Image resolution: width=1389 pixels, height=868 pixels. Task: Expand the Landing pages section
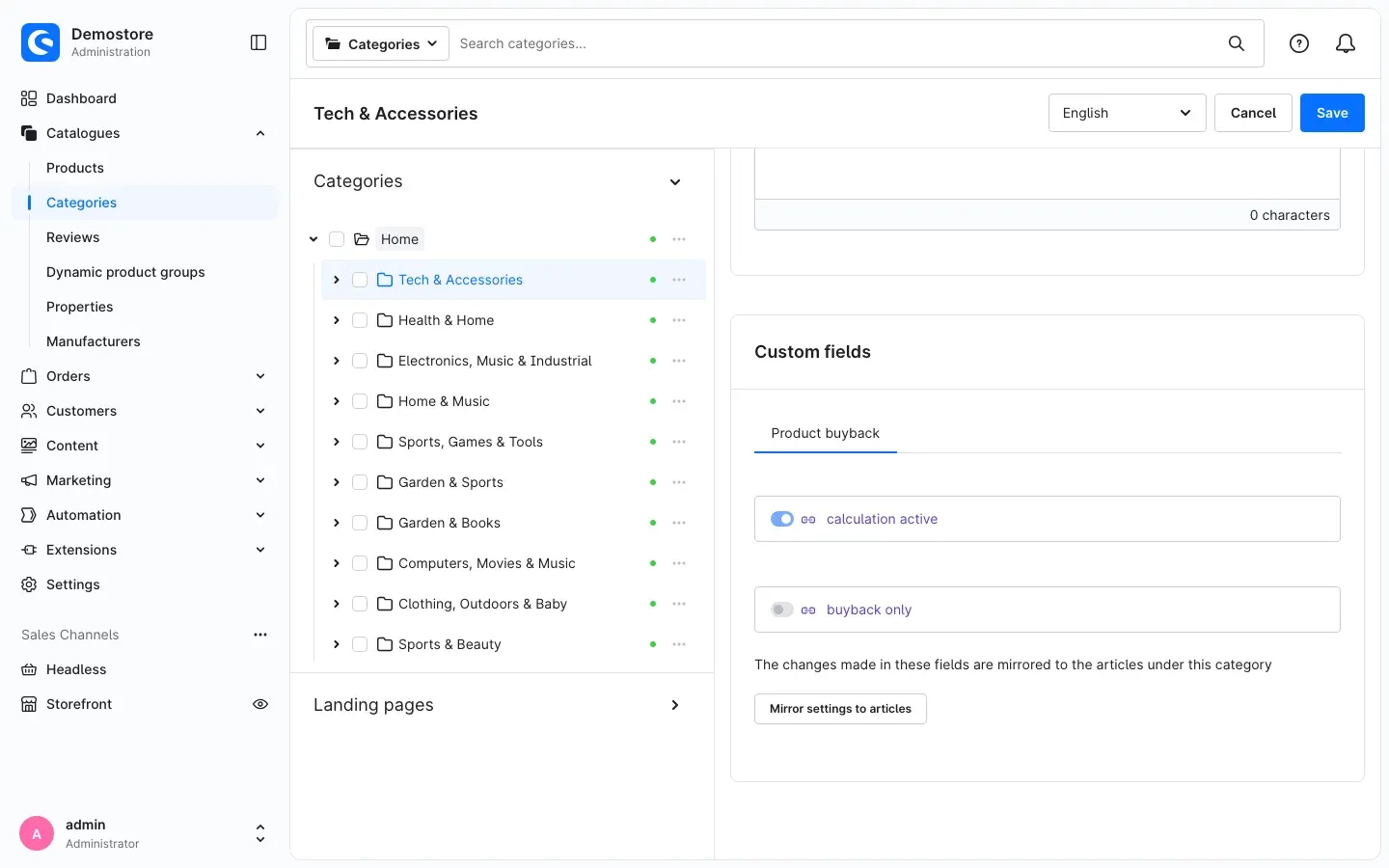675,705
